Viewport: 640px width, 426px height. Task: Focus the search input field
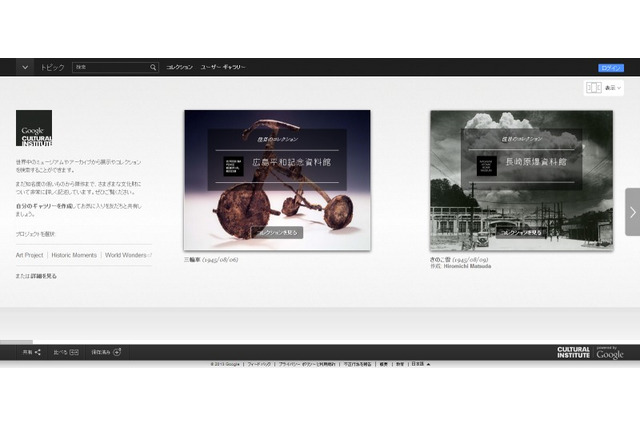coord(110,67)
